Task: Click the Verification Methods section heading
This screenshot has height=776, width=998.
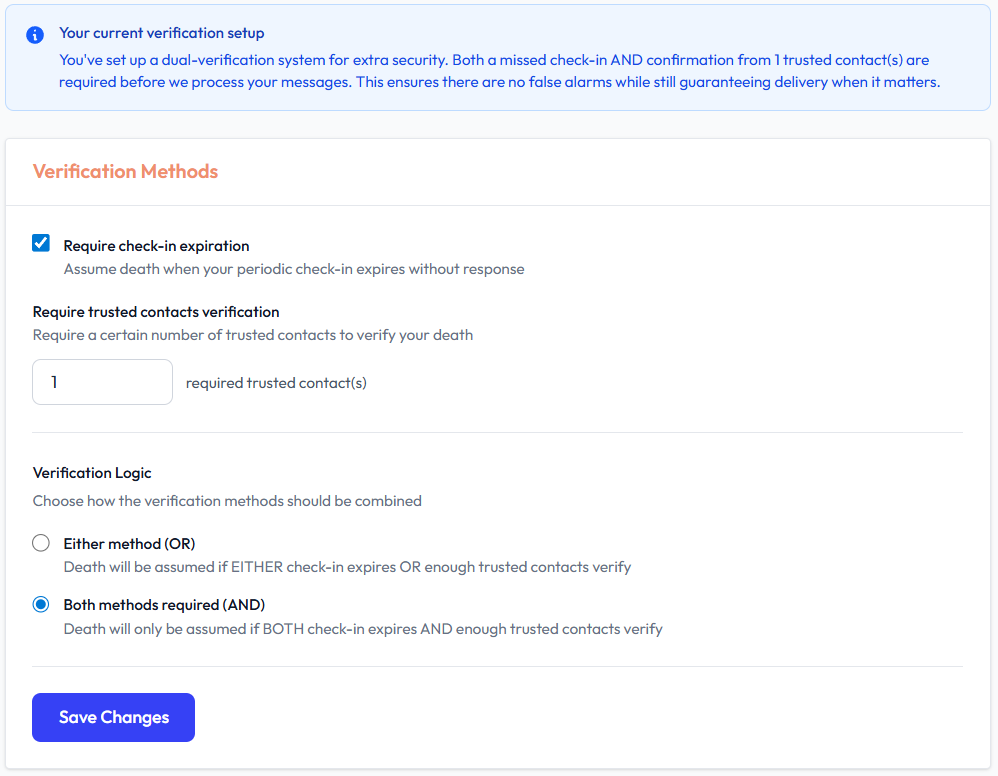Action: click(x=125, y=171)
